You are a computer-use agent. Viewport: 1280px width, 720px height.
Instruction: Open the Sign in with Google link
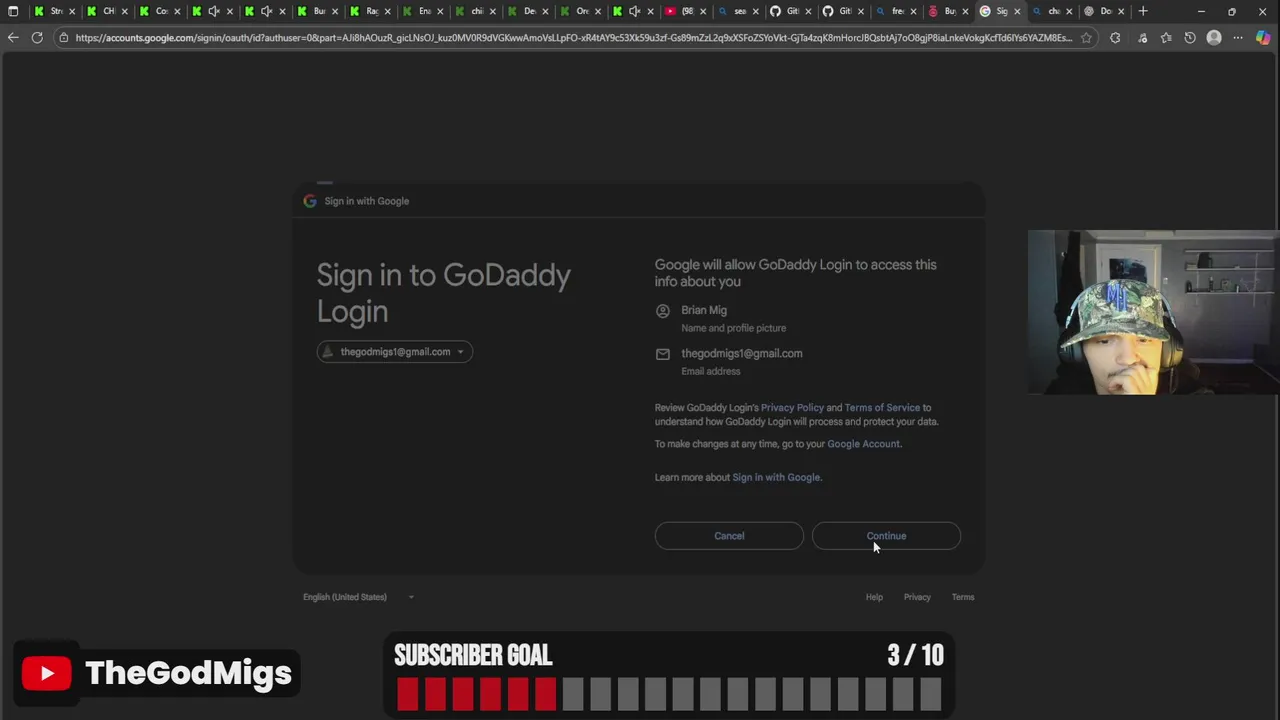click(x=776, y=478)
